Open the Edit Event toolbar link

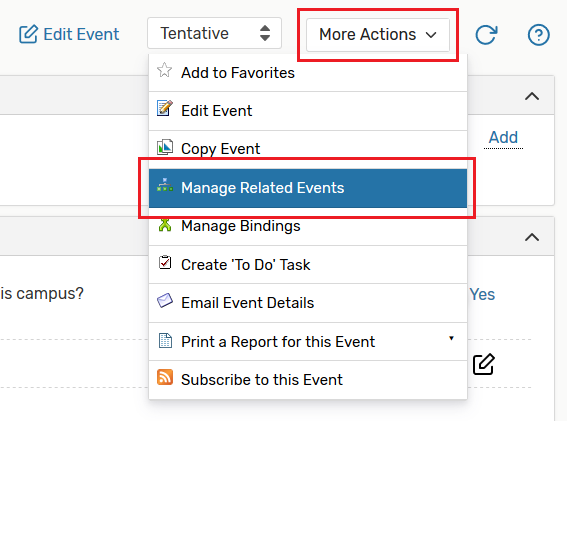click(69, 34)
